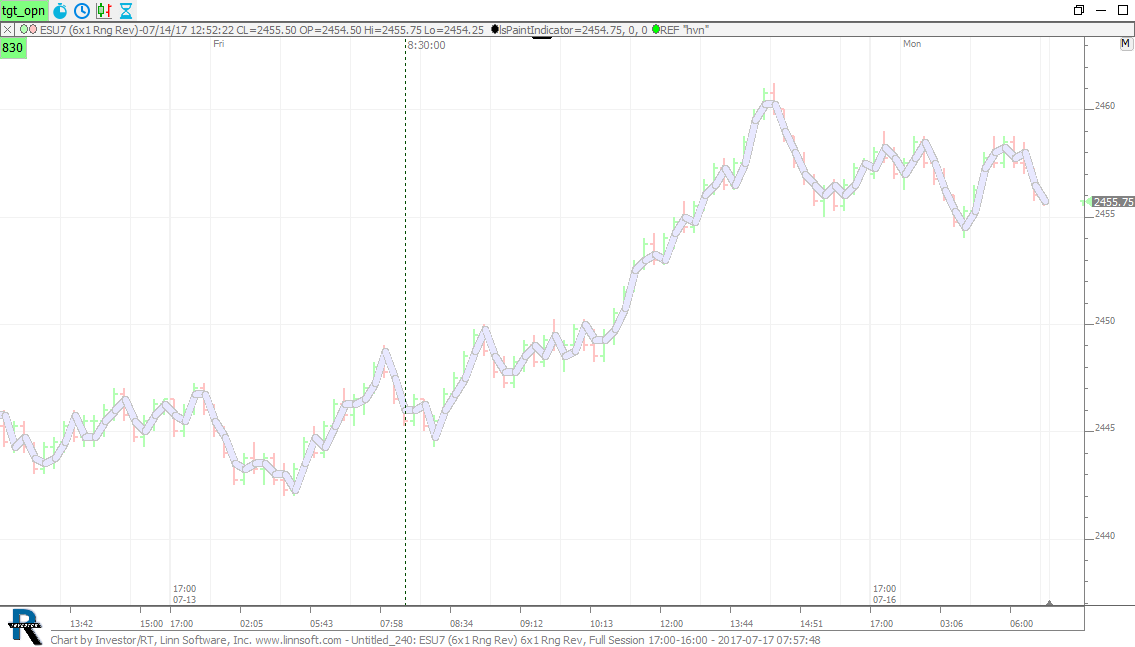1135x647 pixels.
Task: Click the 17:00 07-16 session label
Action: 885,594
